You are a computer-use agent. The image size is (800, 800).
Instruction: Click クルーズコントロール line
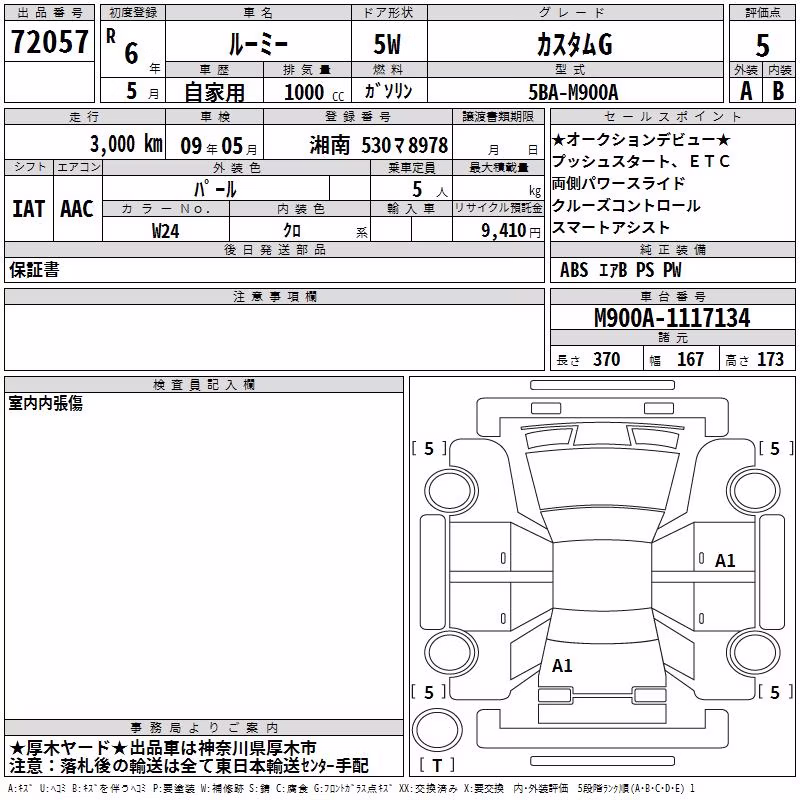click(x=626, y=205)
